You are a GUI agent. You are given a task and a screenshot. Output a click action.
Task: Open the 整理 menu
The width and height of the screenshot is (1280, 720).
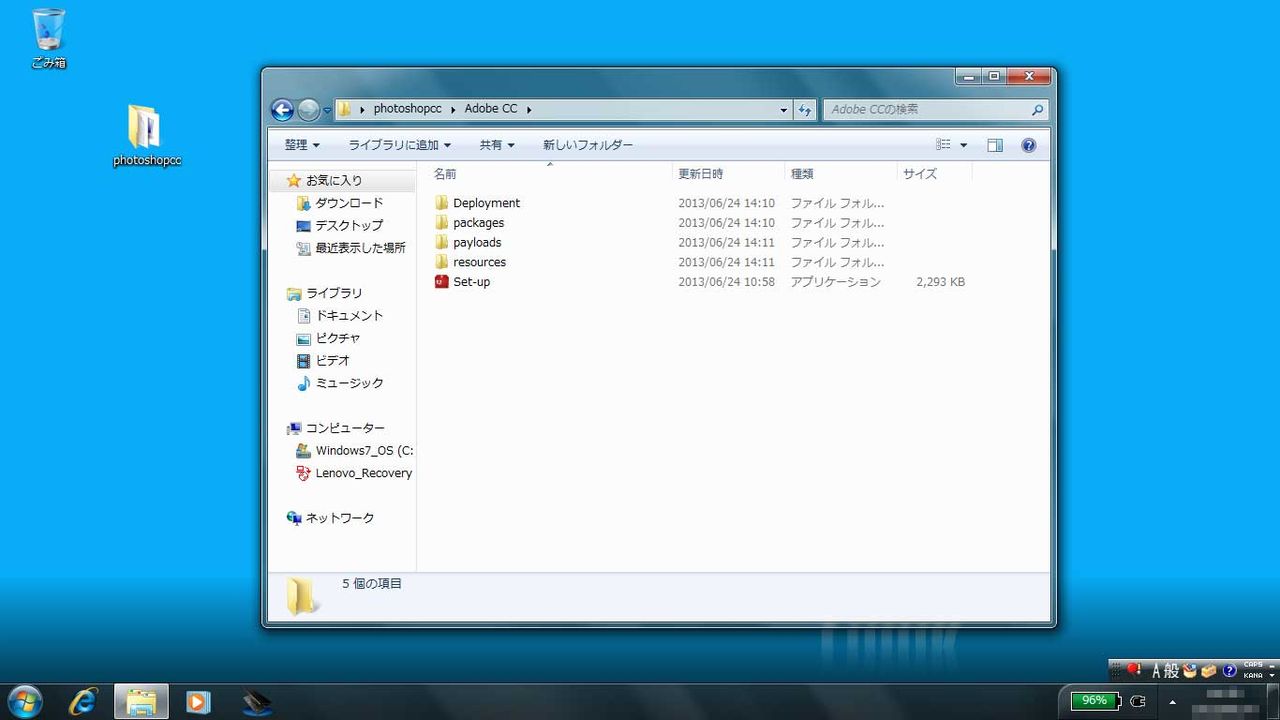[302, 145]
